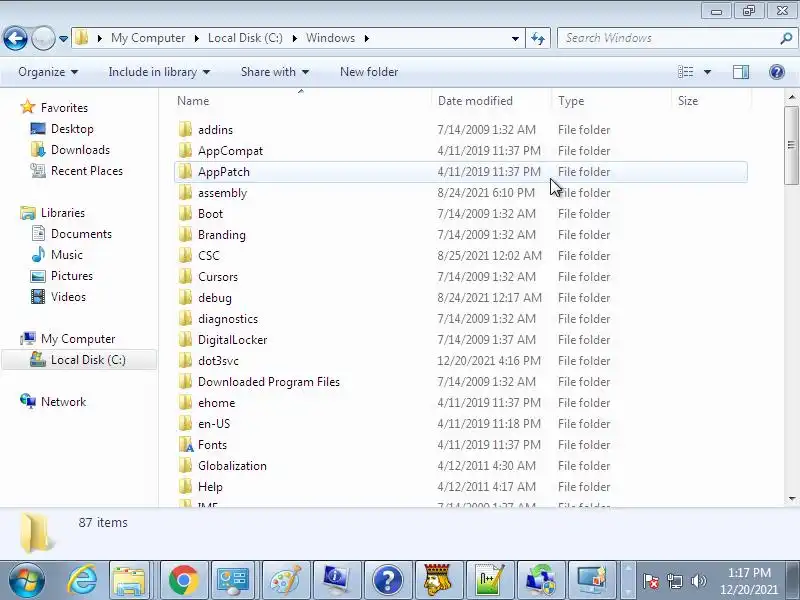This screenshot has height=600, width=800.
Task: Go back using the Back arrow button
Action: pyautogui.click(x=15, y=38)
